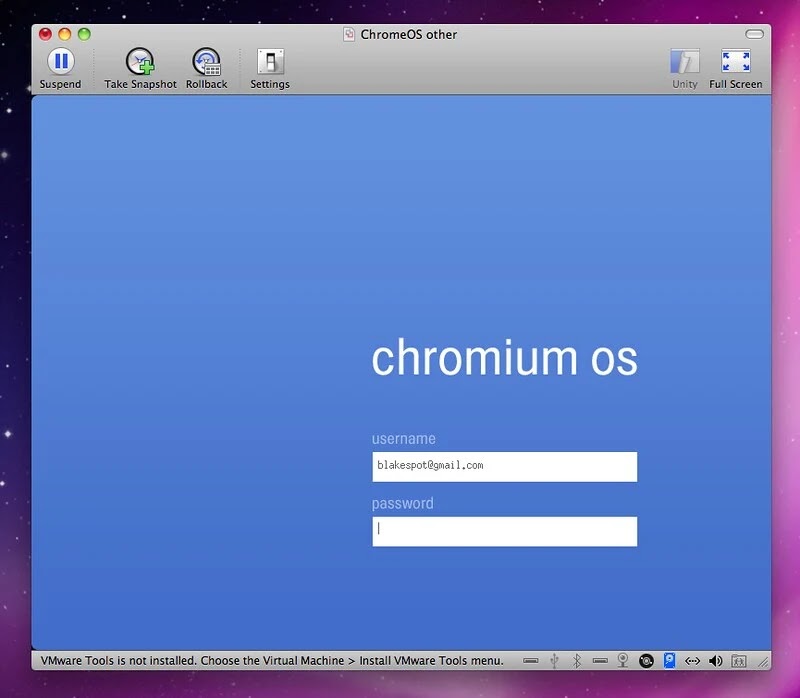Click the 'ChromeOS other' window title
The width and height of the screenshot is (800, 698).
pos(409,34)
